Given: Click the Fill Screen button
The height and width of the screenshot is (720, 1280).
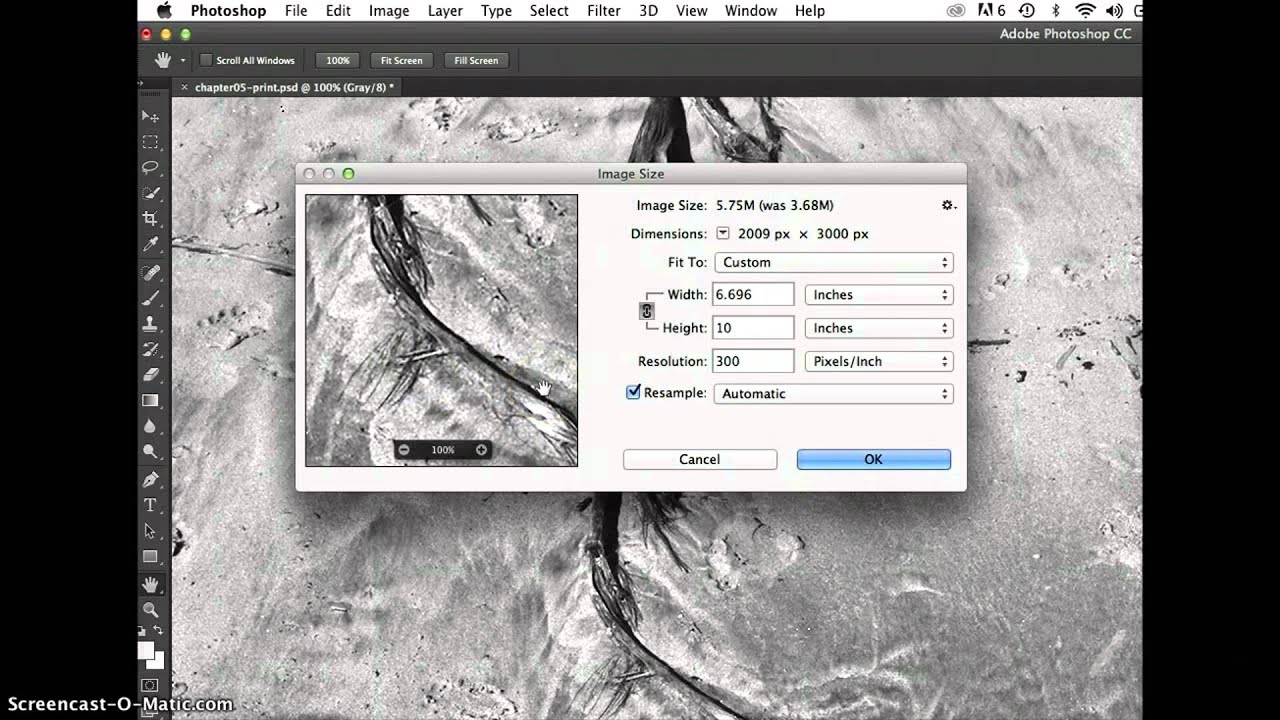Looking at the screenshot, I should (x=476, y=60).
